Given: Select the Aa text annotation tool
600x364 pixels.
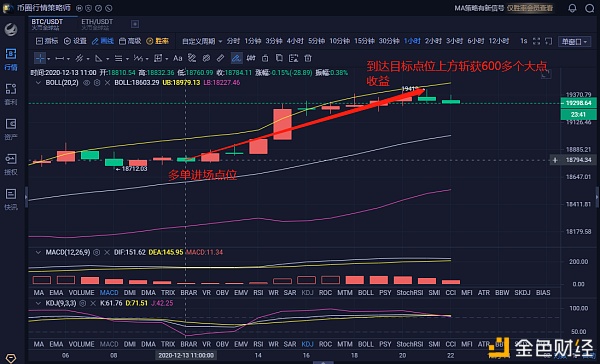Looking at the screenshot, I should (178, 58).
